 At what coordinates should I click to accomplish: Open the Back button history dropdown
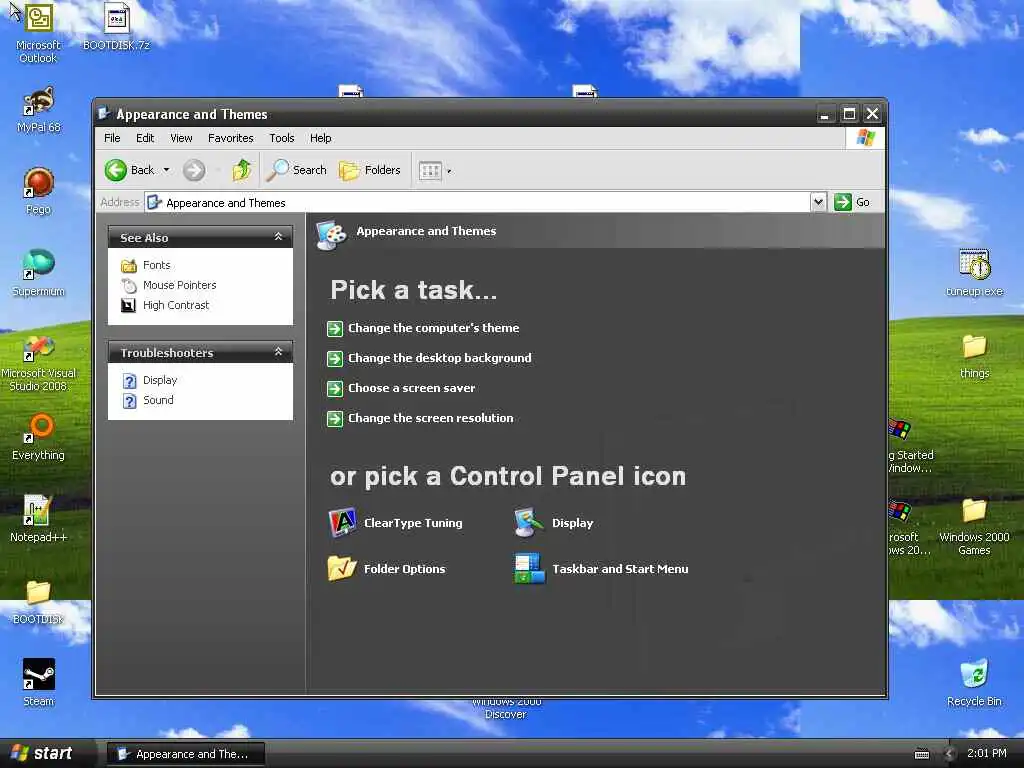coord(167,170)
